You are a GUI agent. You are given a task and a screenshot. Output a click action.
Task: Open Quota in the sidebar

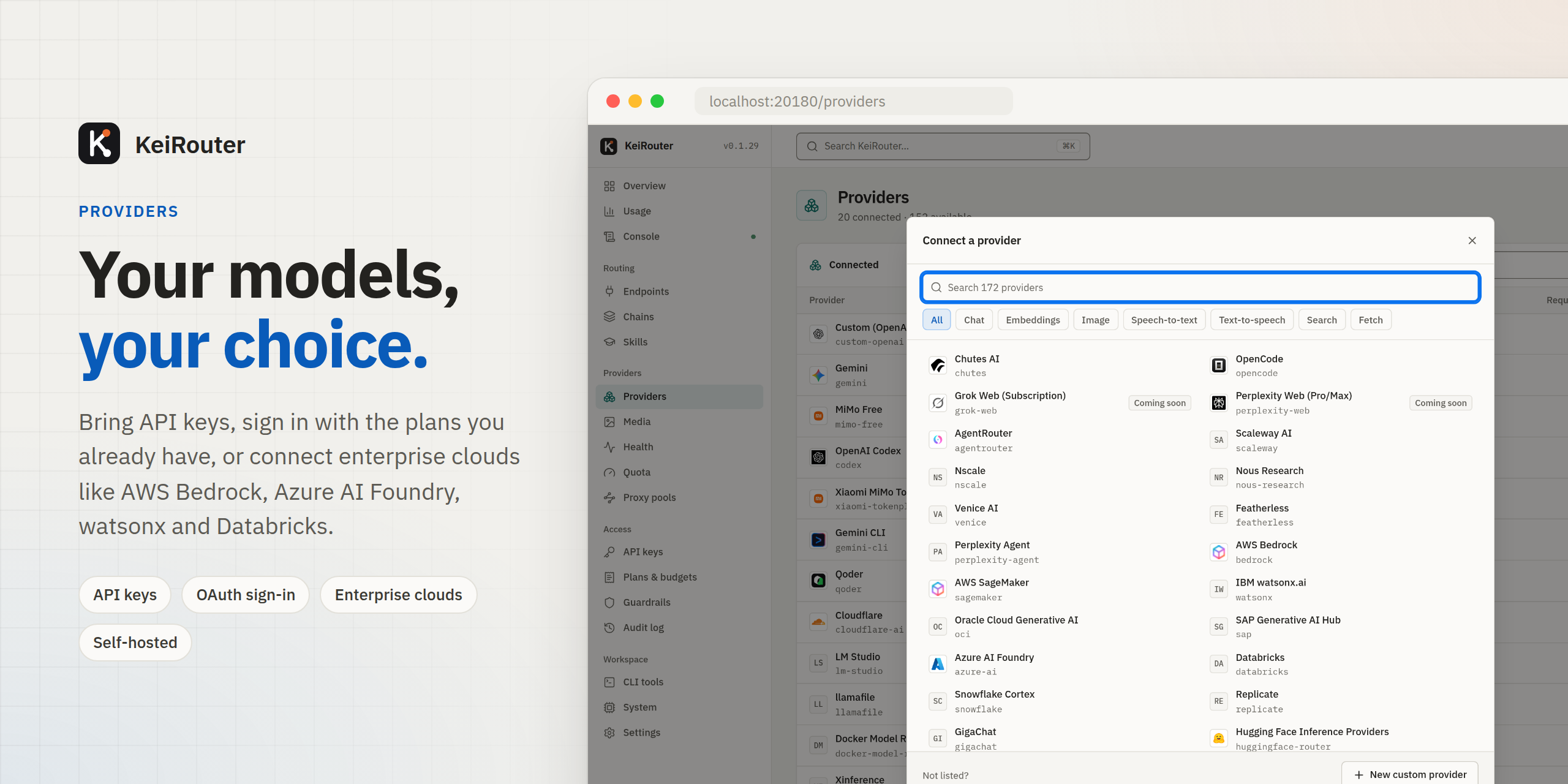pyautogui.click(x=679, y=472)
